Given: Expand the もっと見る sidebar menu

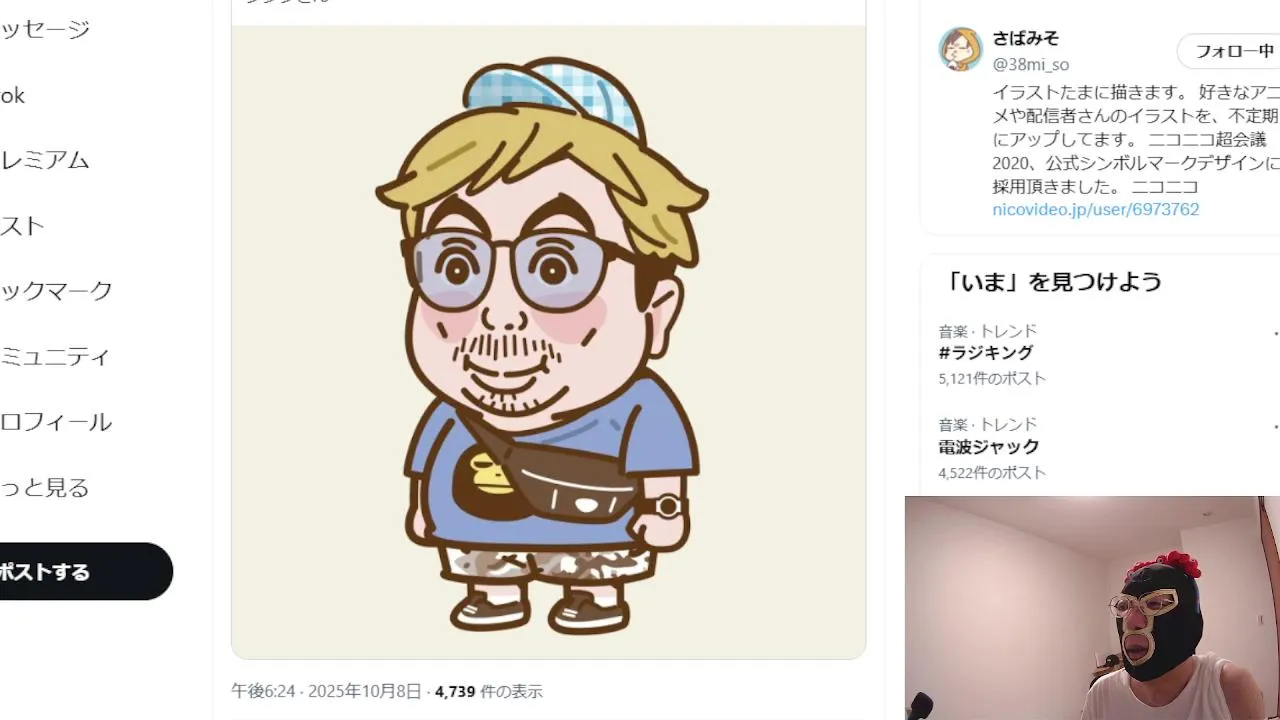Looking at the screenshot, I should pyautogui.click(x=45, y=488).
